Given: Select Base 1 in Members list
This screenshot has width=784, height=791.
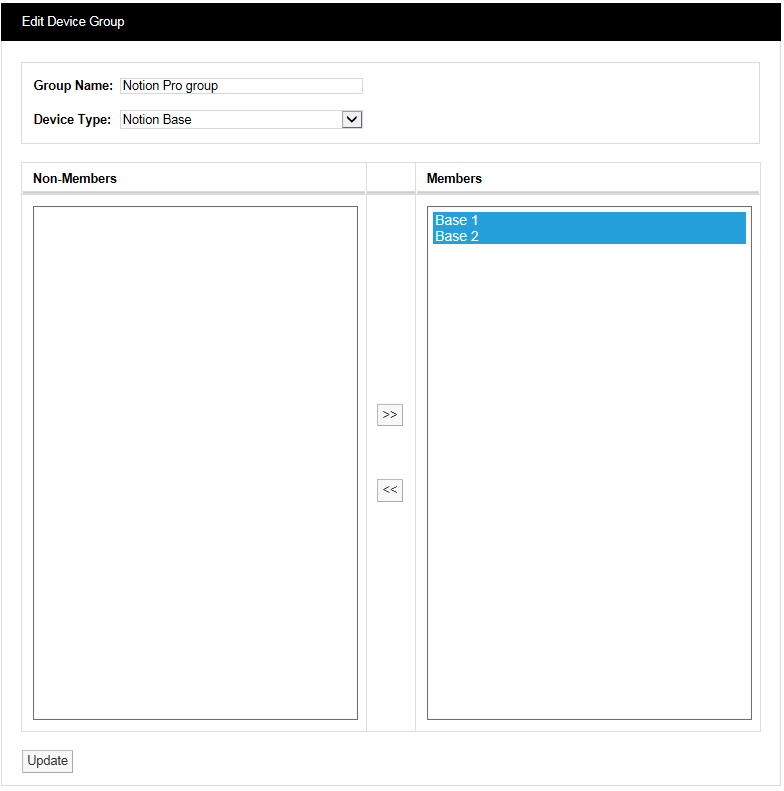Looking at the screenshot, I should pos(588,220).
